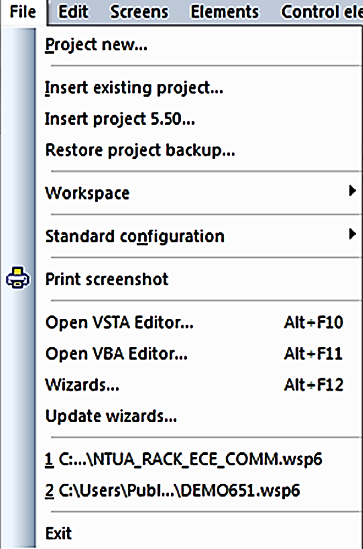Choose Insert project 5.50...
This screenshot has height=549, width=363.
[199, 119]
